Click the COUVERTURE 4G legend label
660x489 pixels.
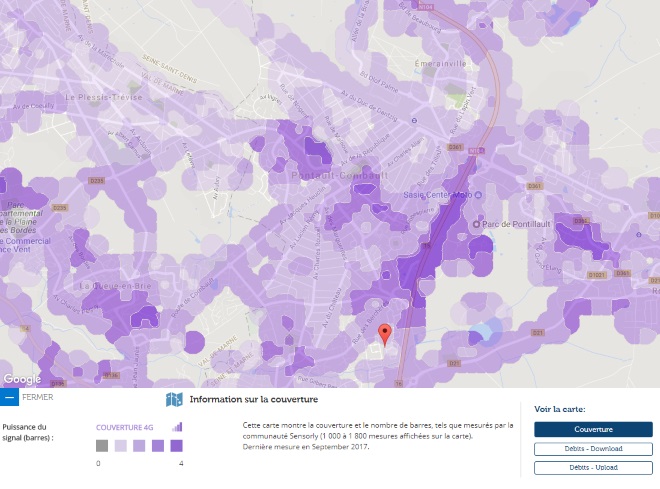(125, 427)
